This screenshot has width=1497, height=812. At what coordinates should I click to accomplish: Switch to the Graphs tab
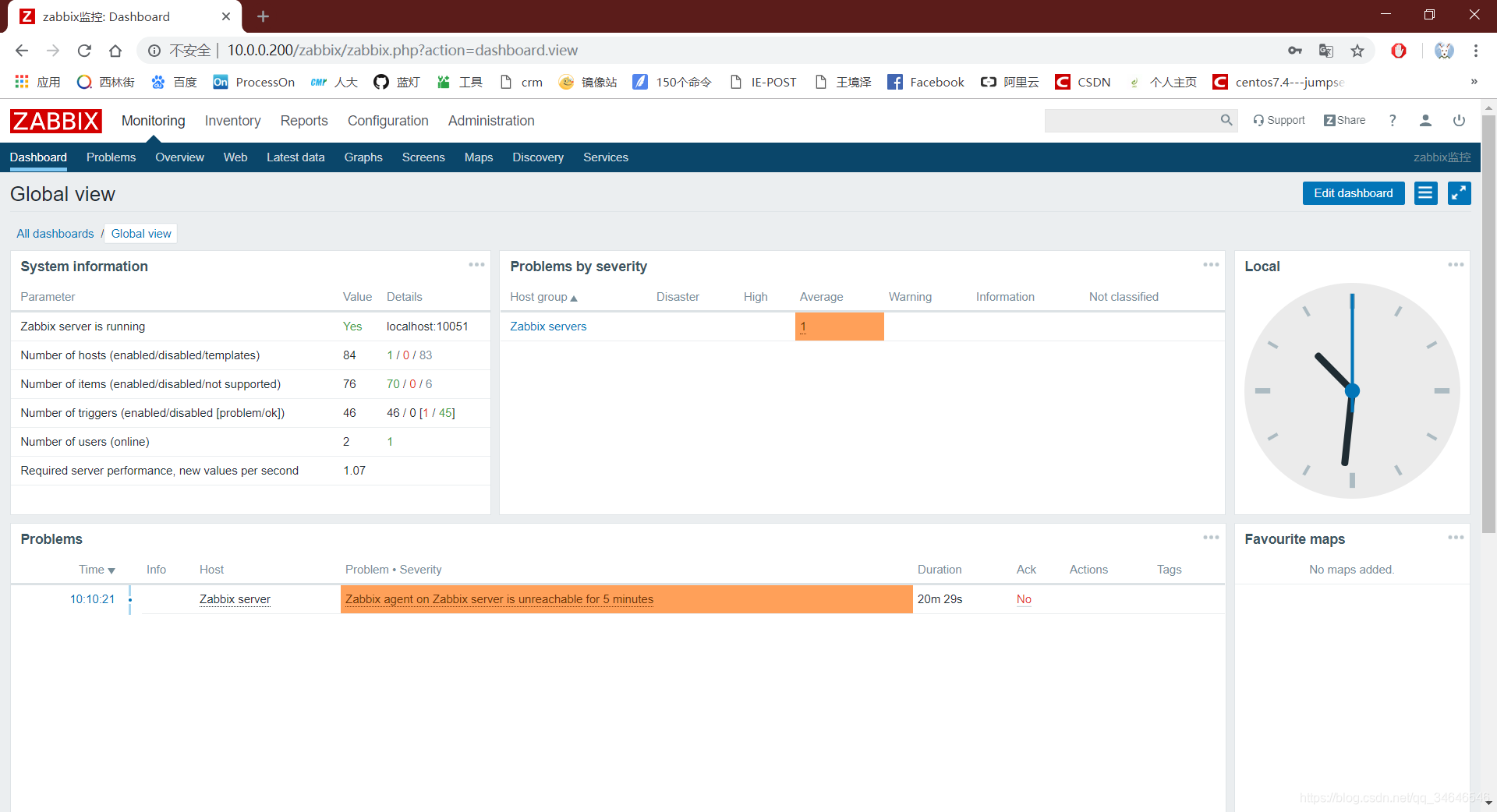[x=363, y=157]
